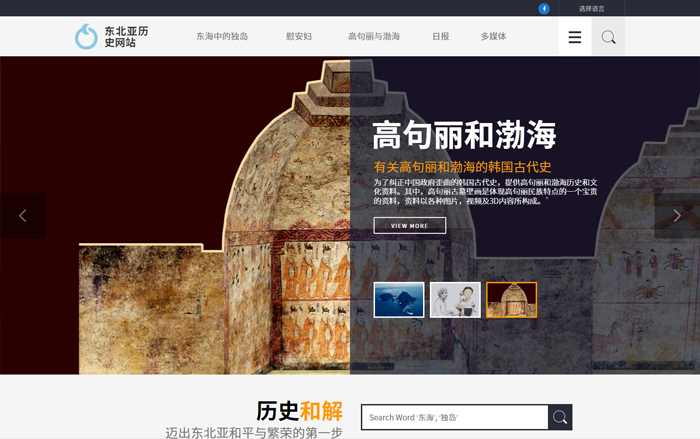
Task: Click the orange 有关高句丽和渤海的韩国古代史 subtitle
Action: [462, 167]
